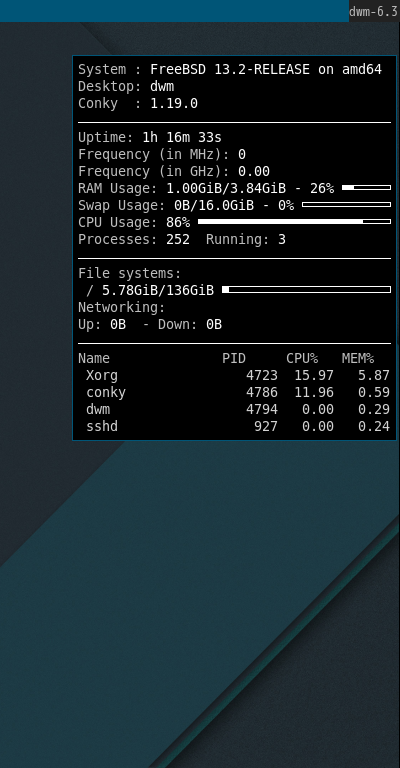The image size is (400, 768).
Task: Click the Networking: heading
Action: 122,308
